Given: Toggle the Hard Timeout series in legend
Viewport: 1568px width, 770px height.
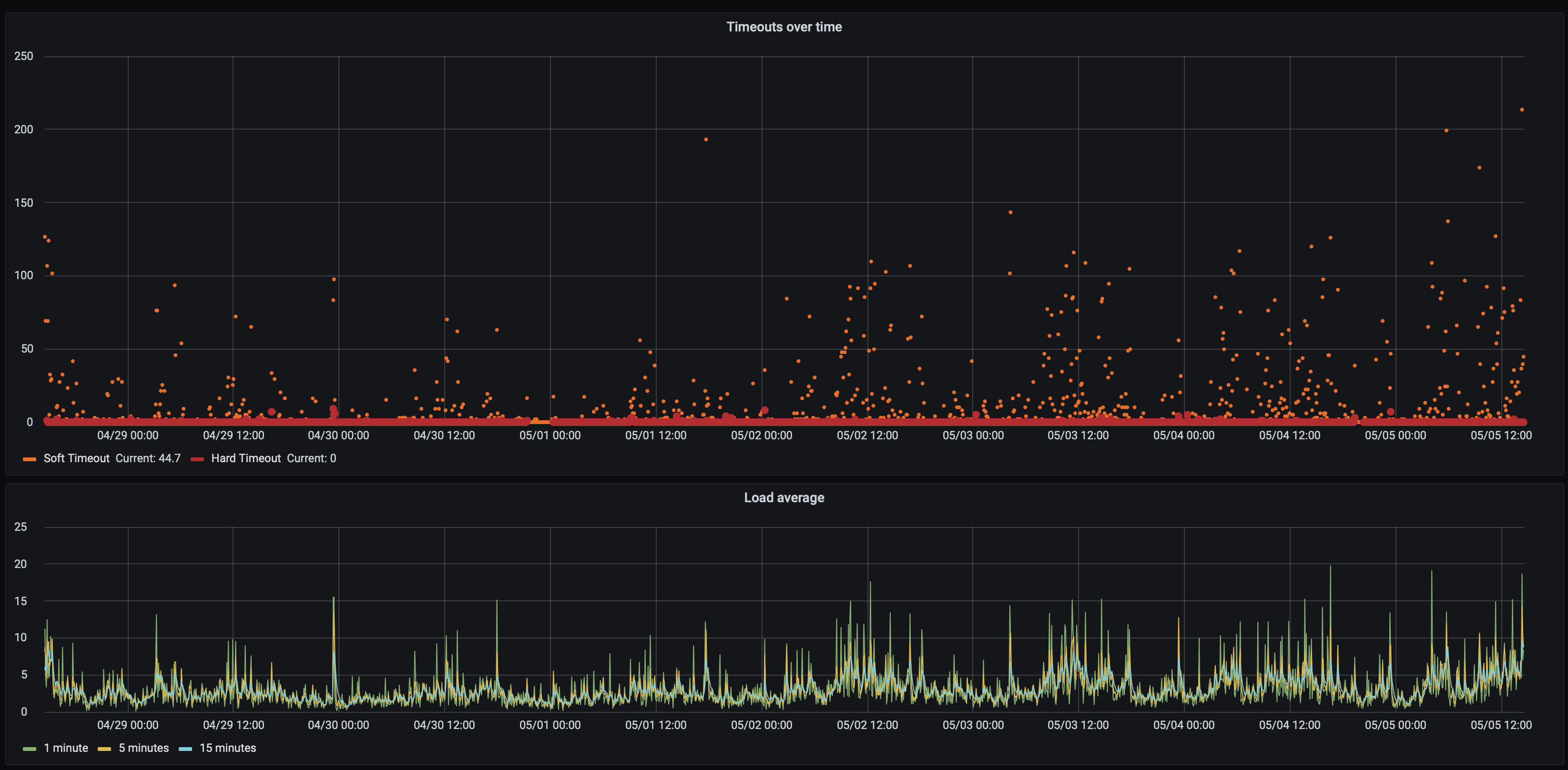Looking at the screenshot, I should tap(245, 458).
